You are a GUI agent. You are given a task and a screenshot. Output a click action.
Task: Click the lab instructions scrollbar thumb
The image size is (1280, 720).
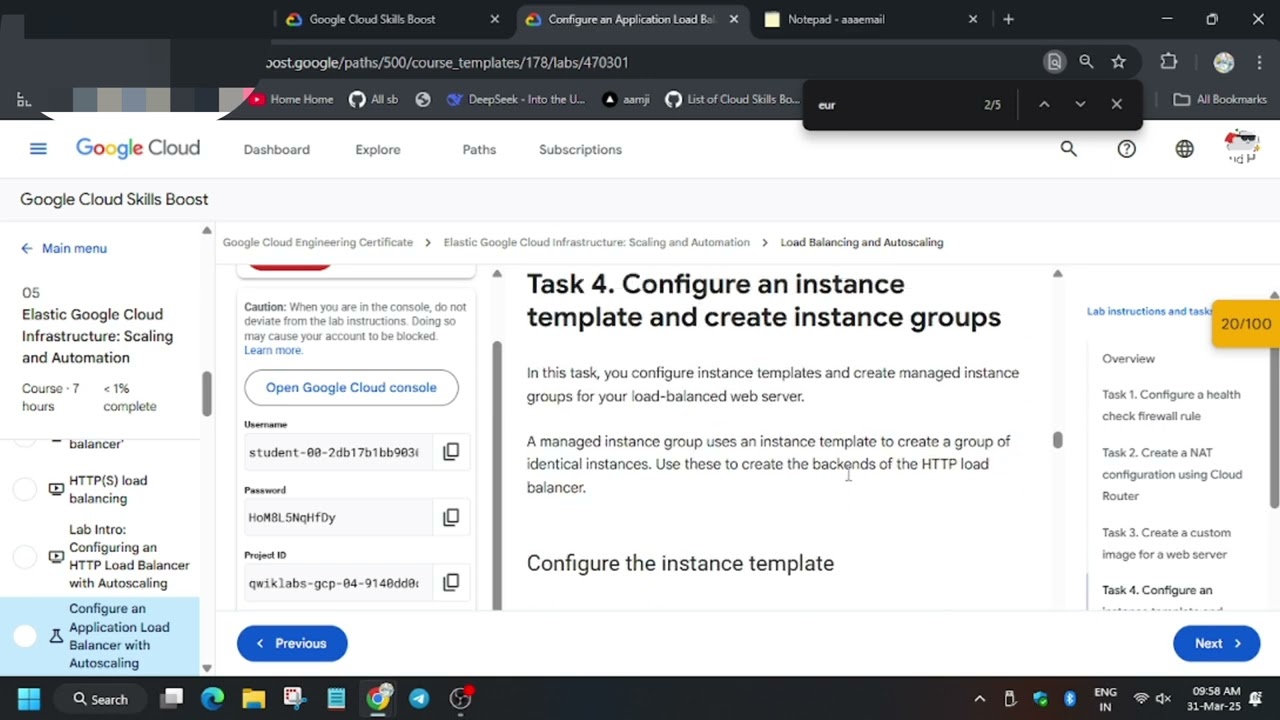tap(1057, 440)
